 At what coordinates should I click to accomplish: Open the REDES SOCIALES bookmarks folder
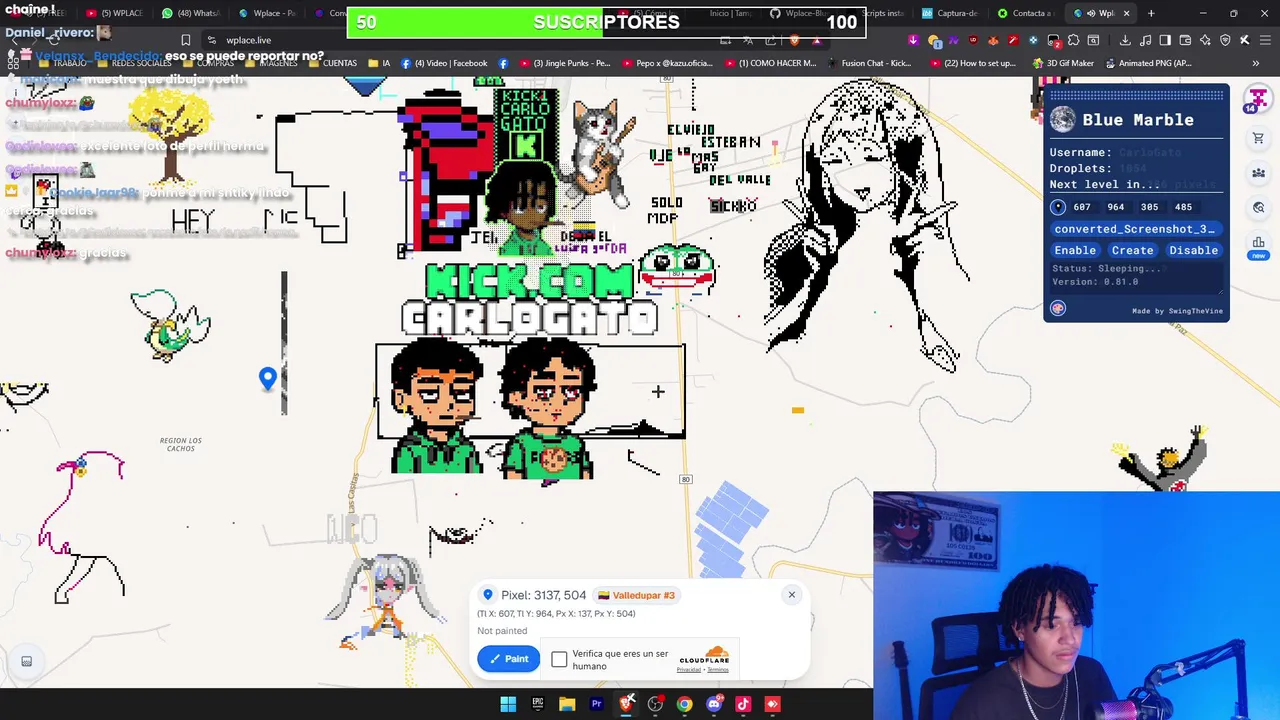134,63
